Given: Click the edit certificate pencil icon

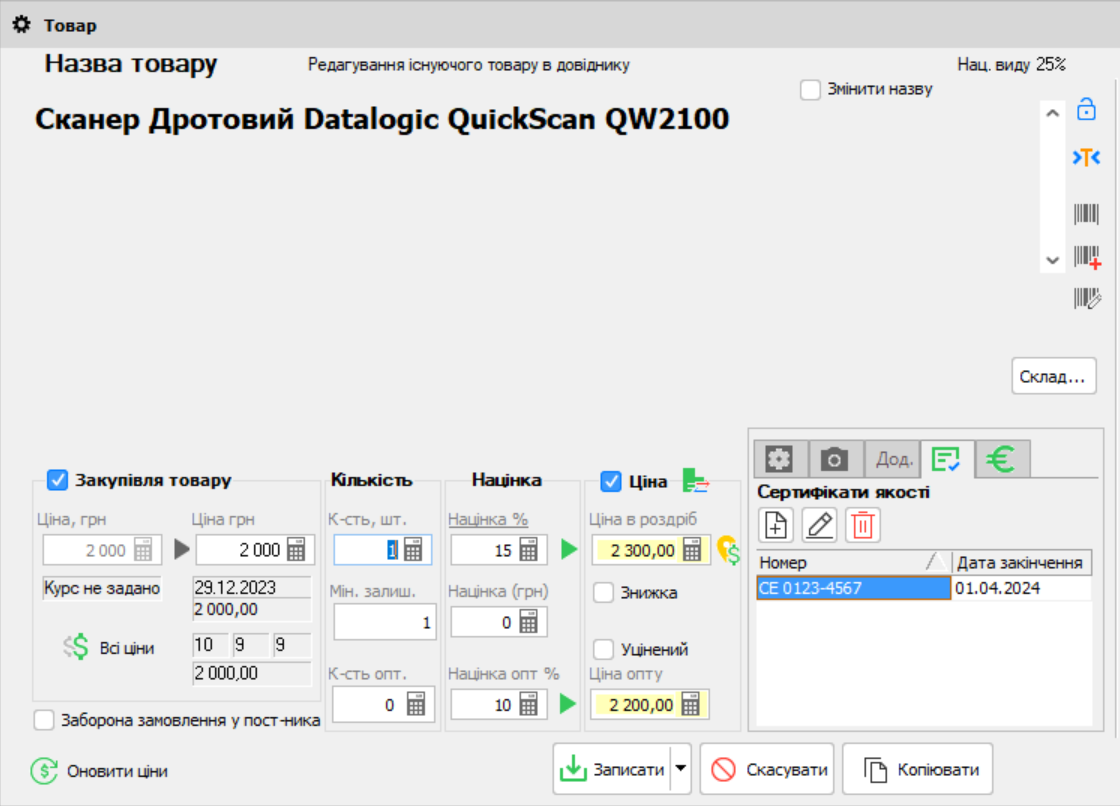Looking at the screenshot, I should [x=819, y=524].
